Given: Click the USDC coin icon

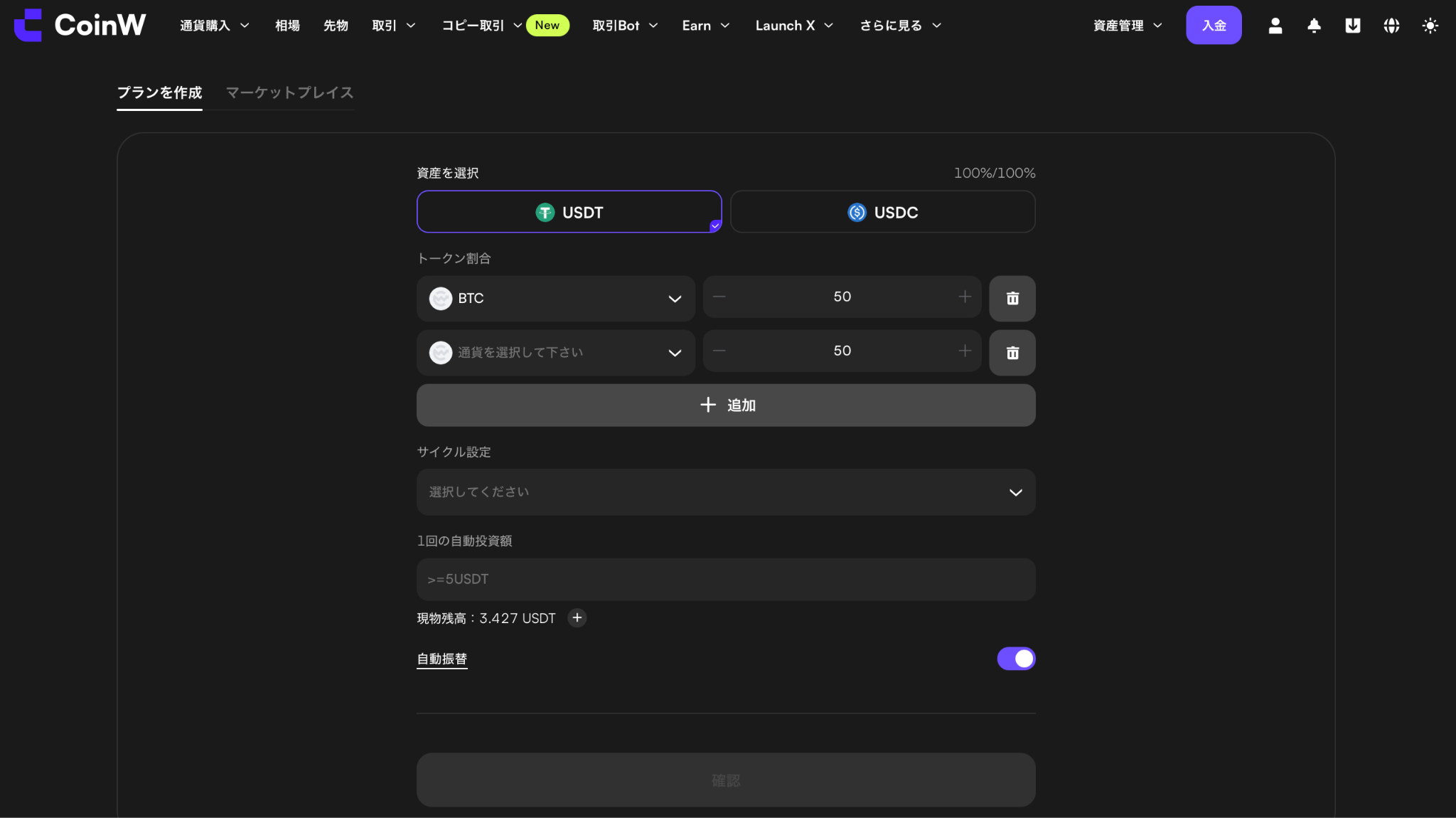Looking at the screenshot, I should [x=857, y=212].
